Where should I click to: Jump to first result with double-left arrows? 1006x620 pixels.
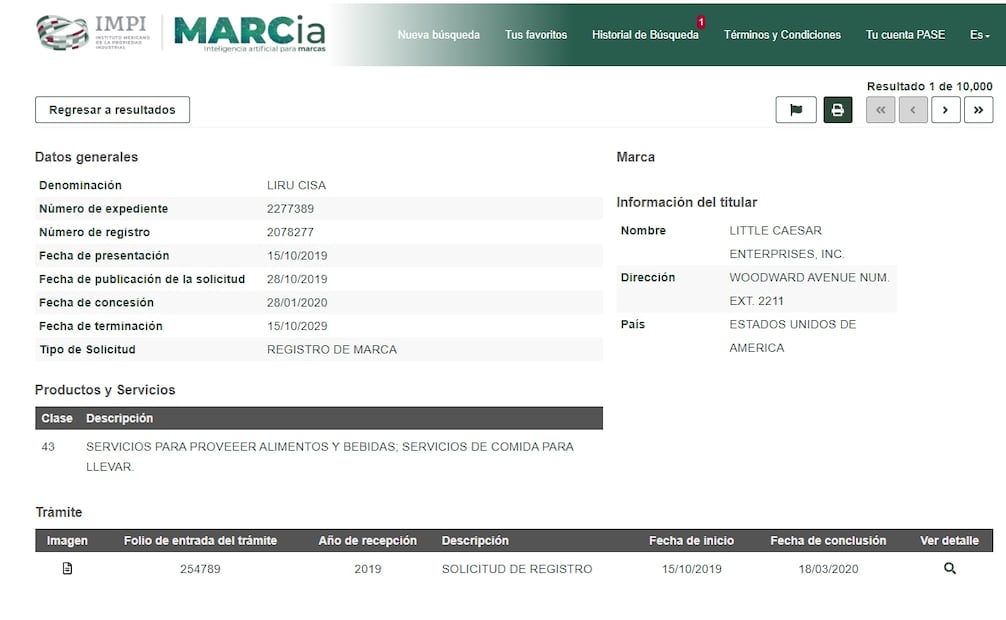[x=880, y=110]
